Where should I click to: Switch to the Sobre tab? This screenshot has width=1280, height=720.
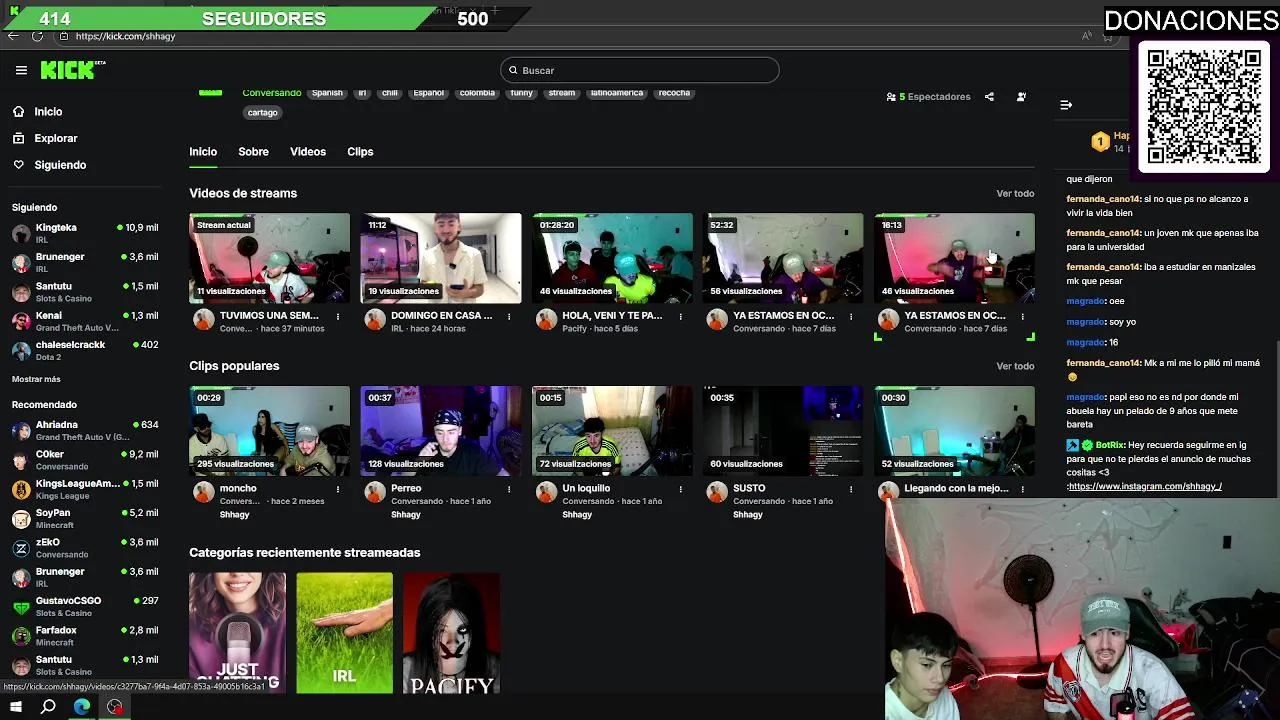pyautogui.click(x=253, y=152)
